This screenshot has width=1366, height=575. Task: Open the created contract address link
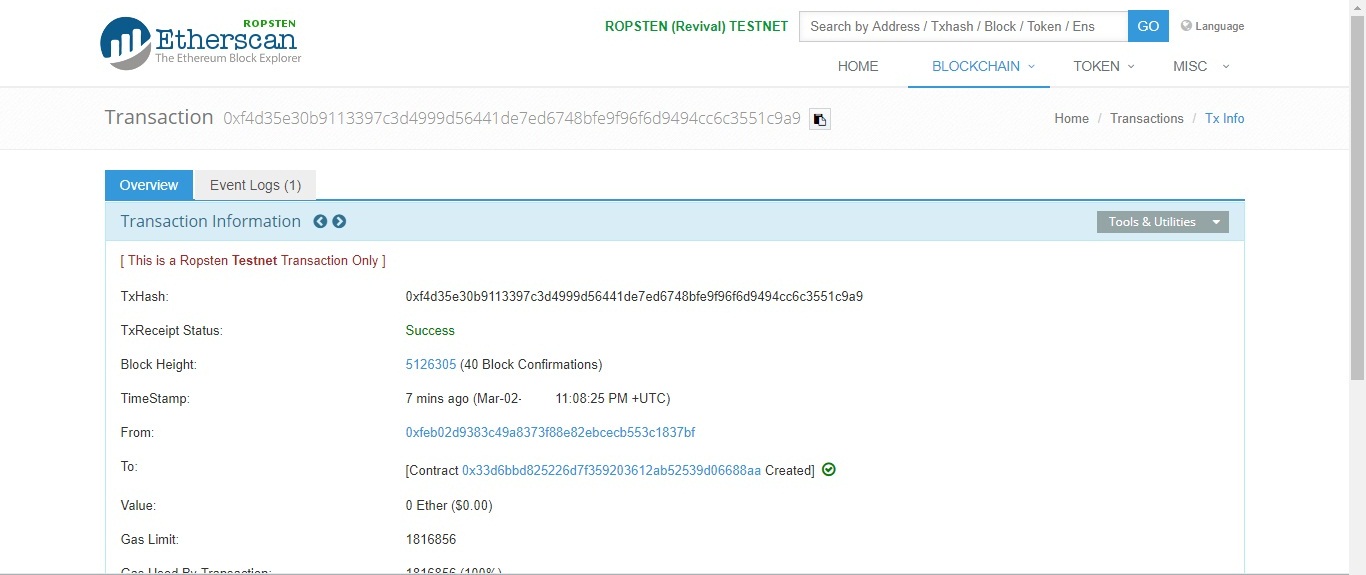[611, 470]
